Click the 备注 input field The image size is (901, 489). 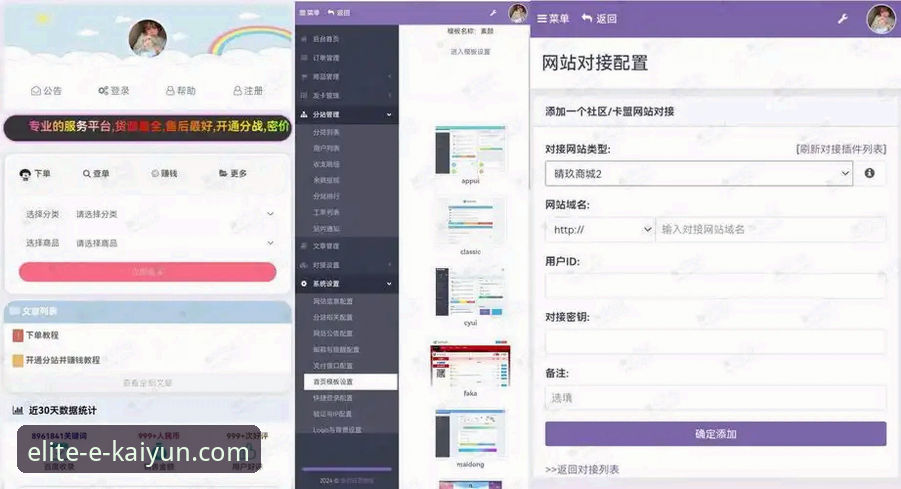tap(715, 398)
